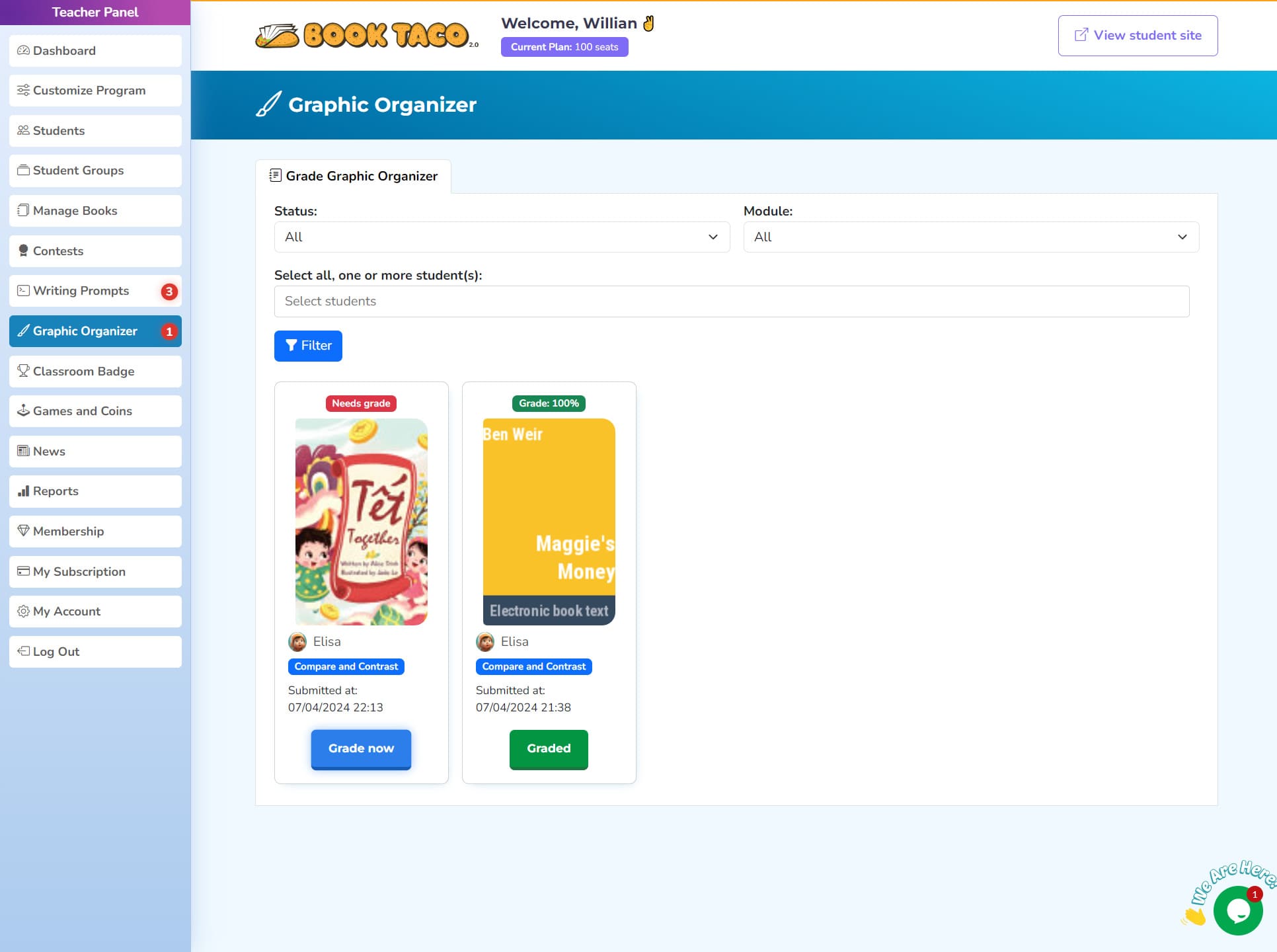Click the Book Taco logo

pyautogui.click(x=367, y=36)
